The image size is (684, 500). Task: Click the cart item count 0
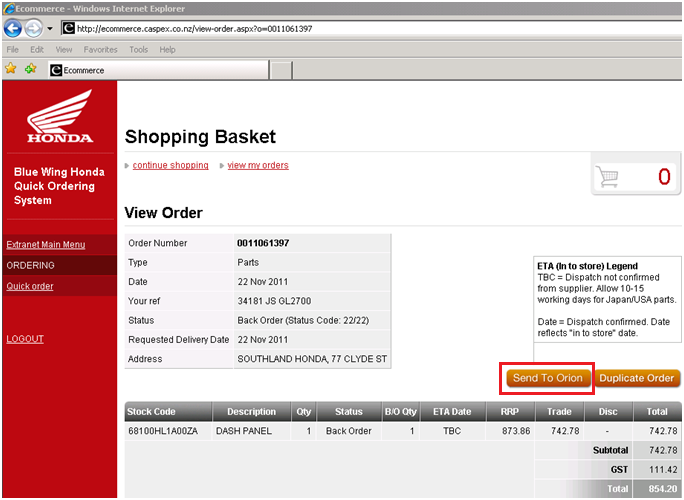664,177
